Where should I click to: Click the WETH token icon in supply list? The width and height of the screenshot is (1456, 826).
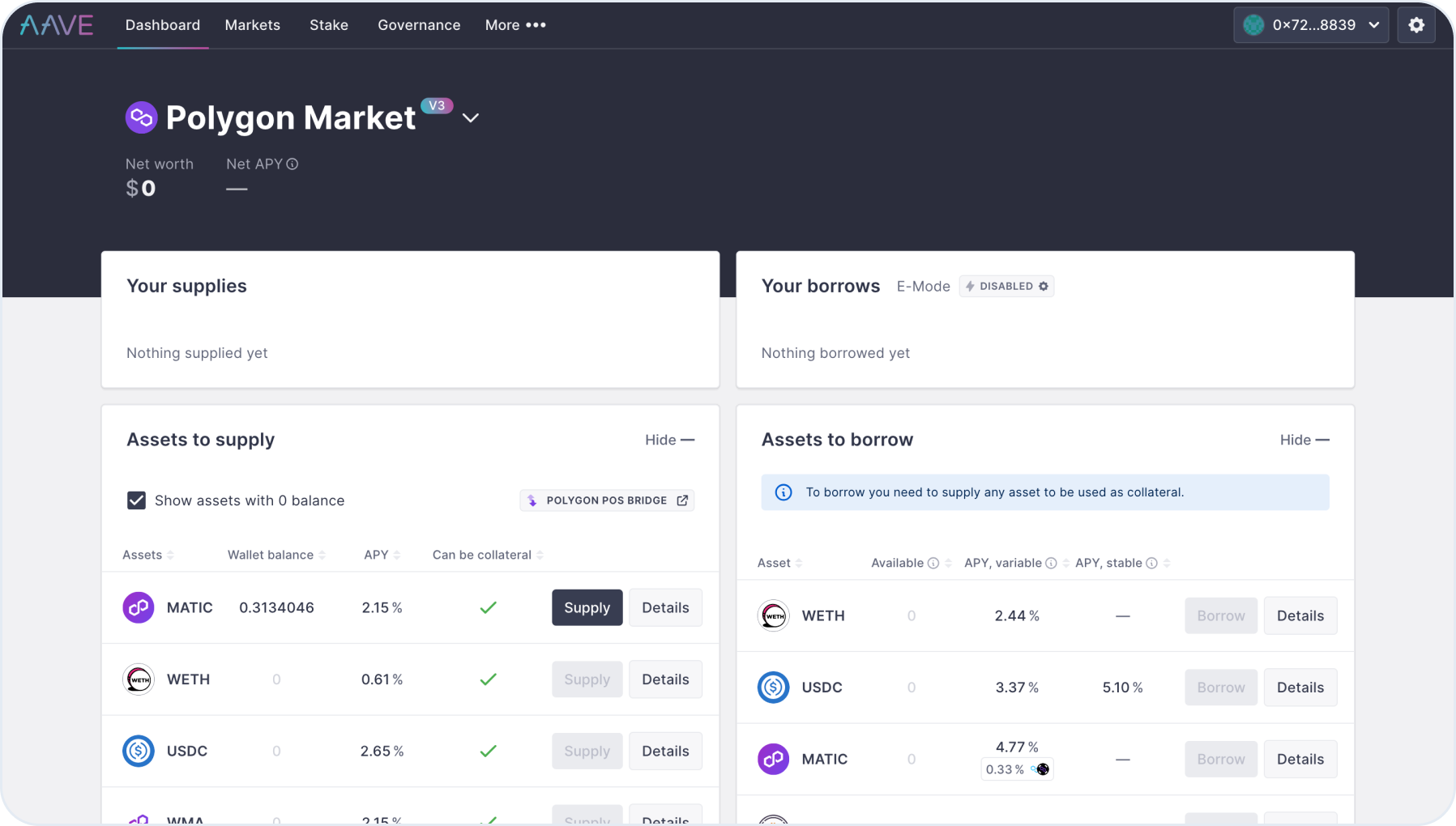[139, 679]
